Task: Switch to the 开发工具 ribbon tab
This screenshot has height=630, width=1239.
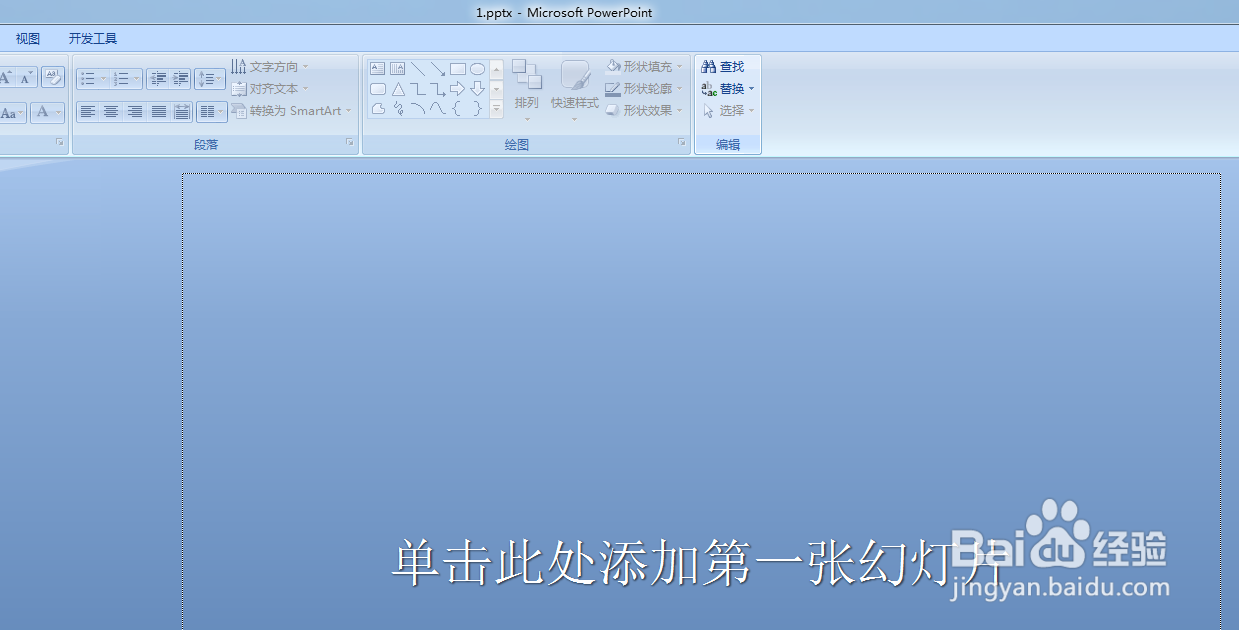Action: [93, 39]
